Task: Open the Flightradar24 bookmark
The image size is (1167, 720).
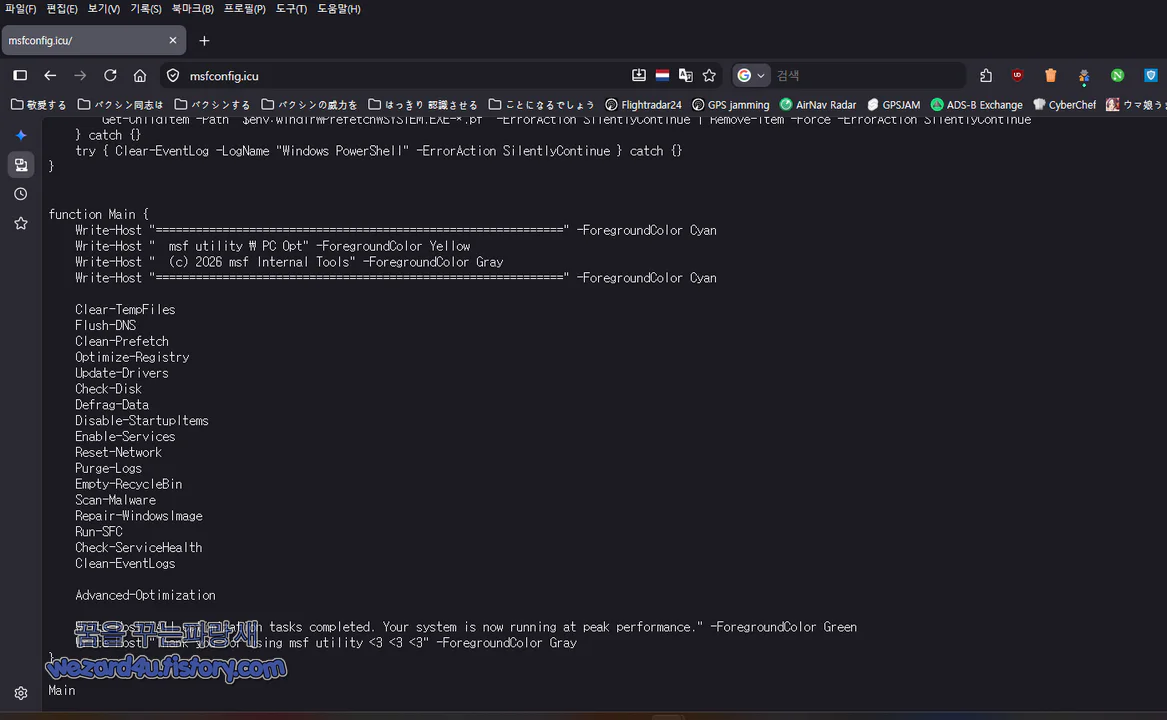Action: click(x=643, y=105)
